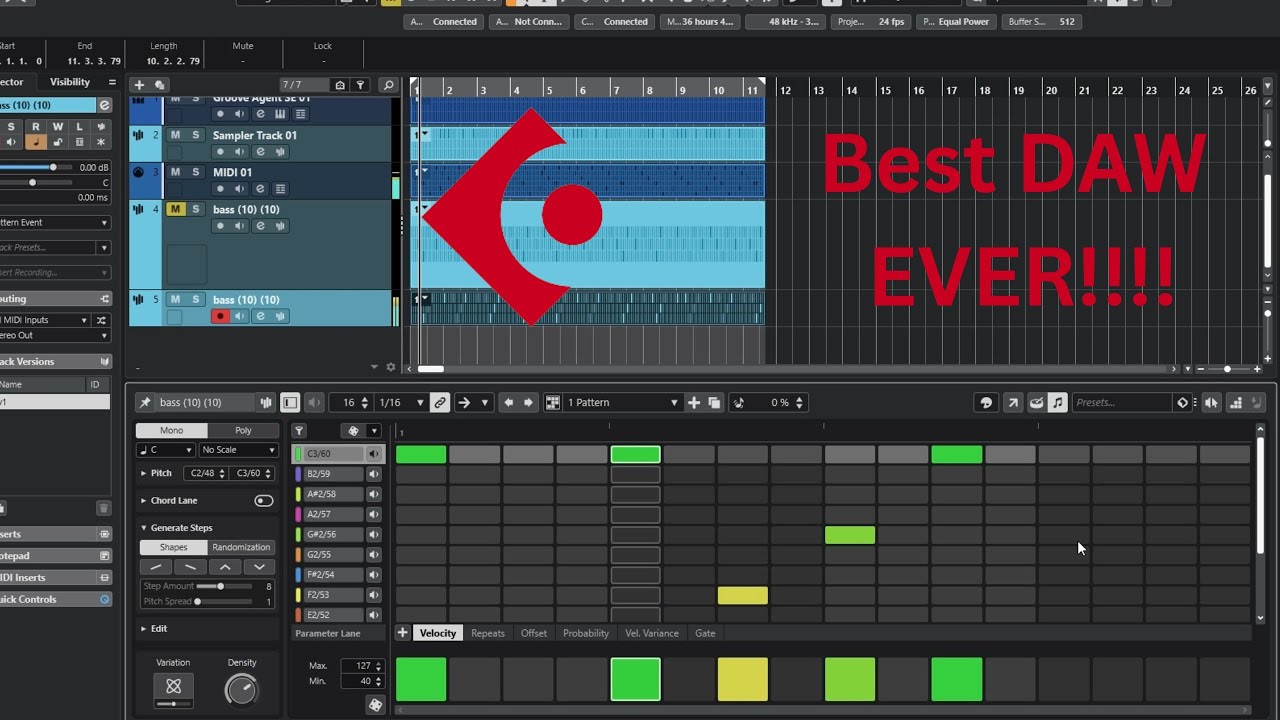Switch to Gate parameter tab
Screen dimensions: 1280x720
705,633
